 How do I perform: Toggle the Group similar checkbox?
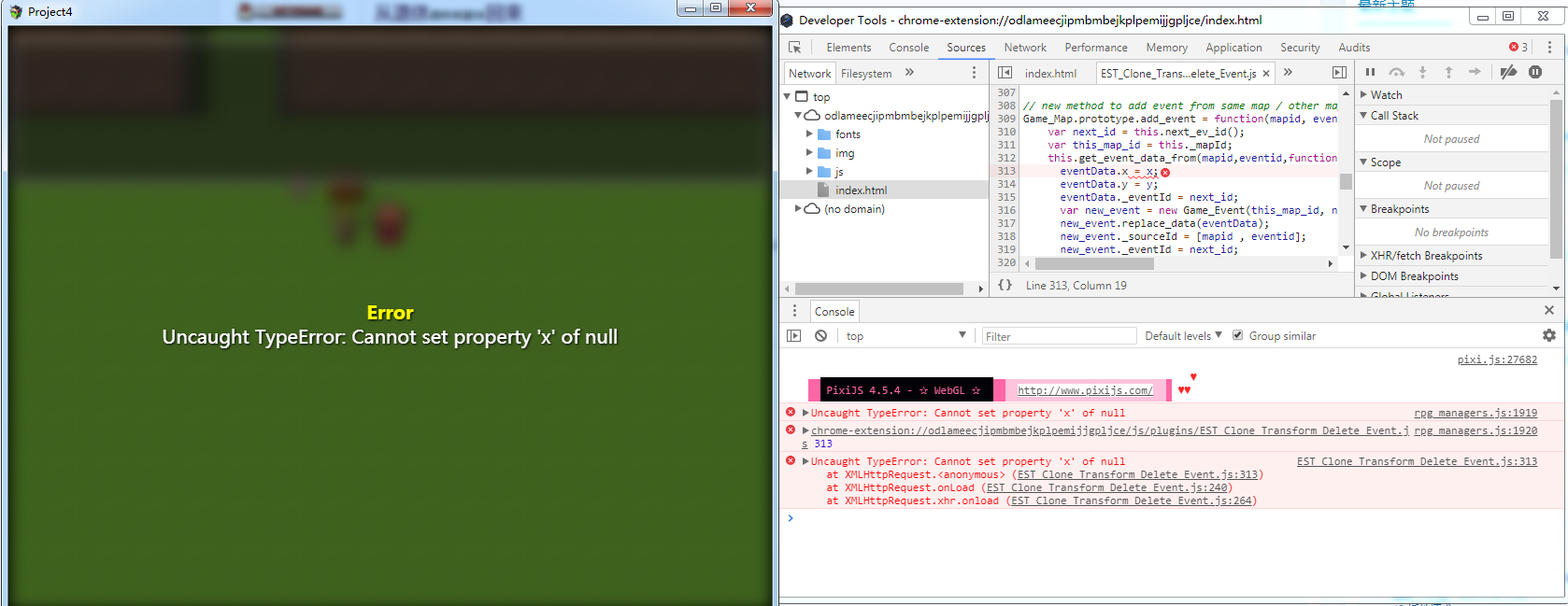[1237, 335]
